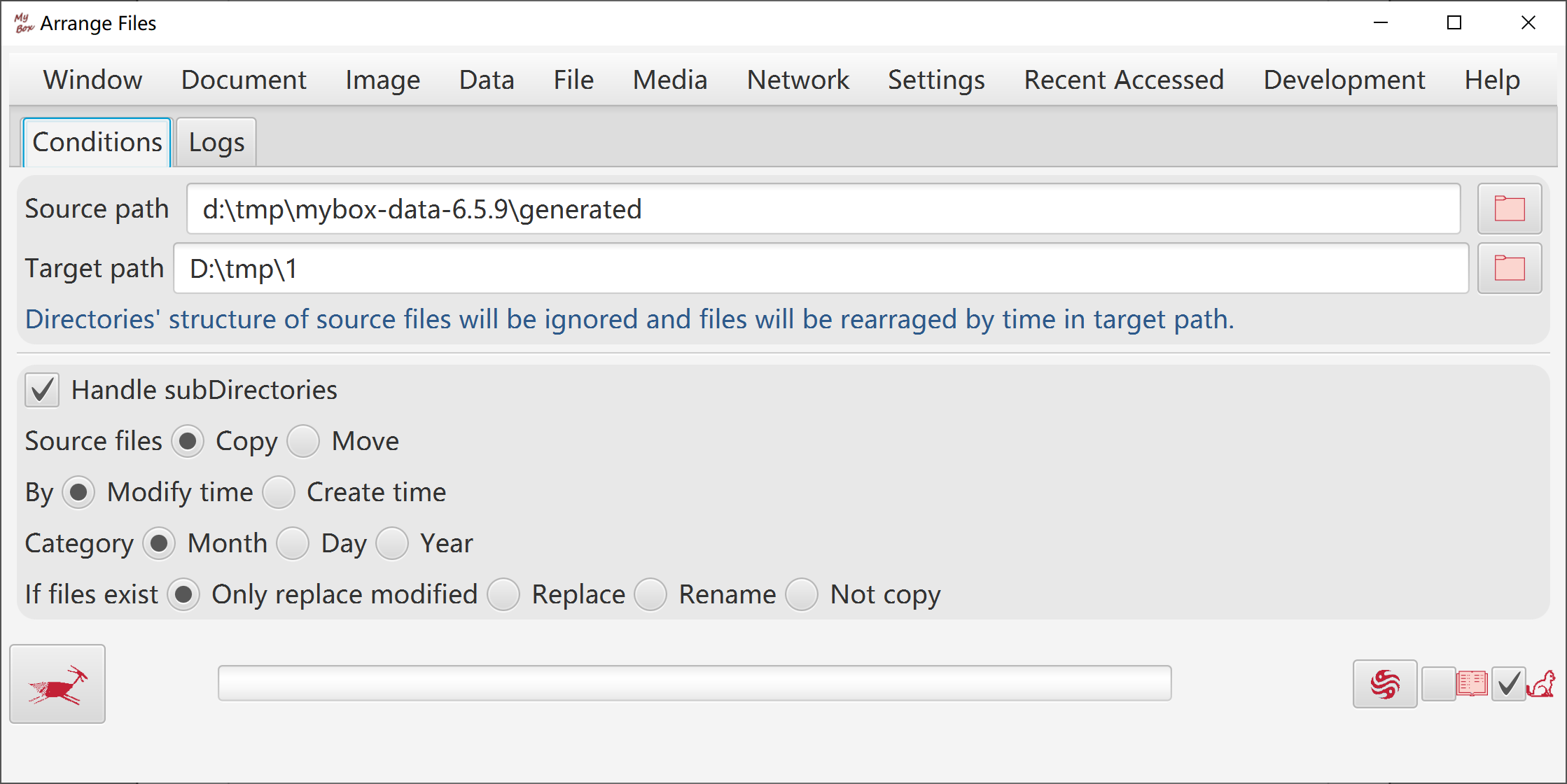Select Move for source files
This screenshot has width=1567, height=784.
click(x=303, y=441)
